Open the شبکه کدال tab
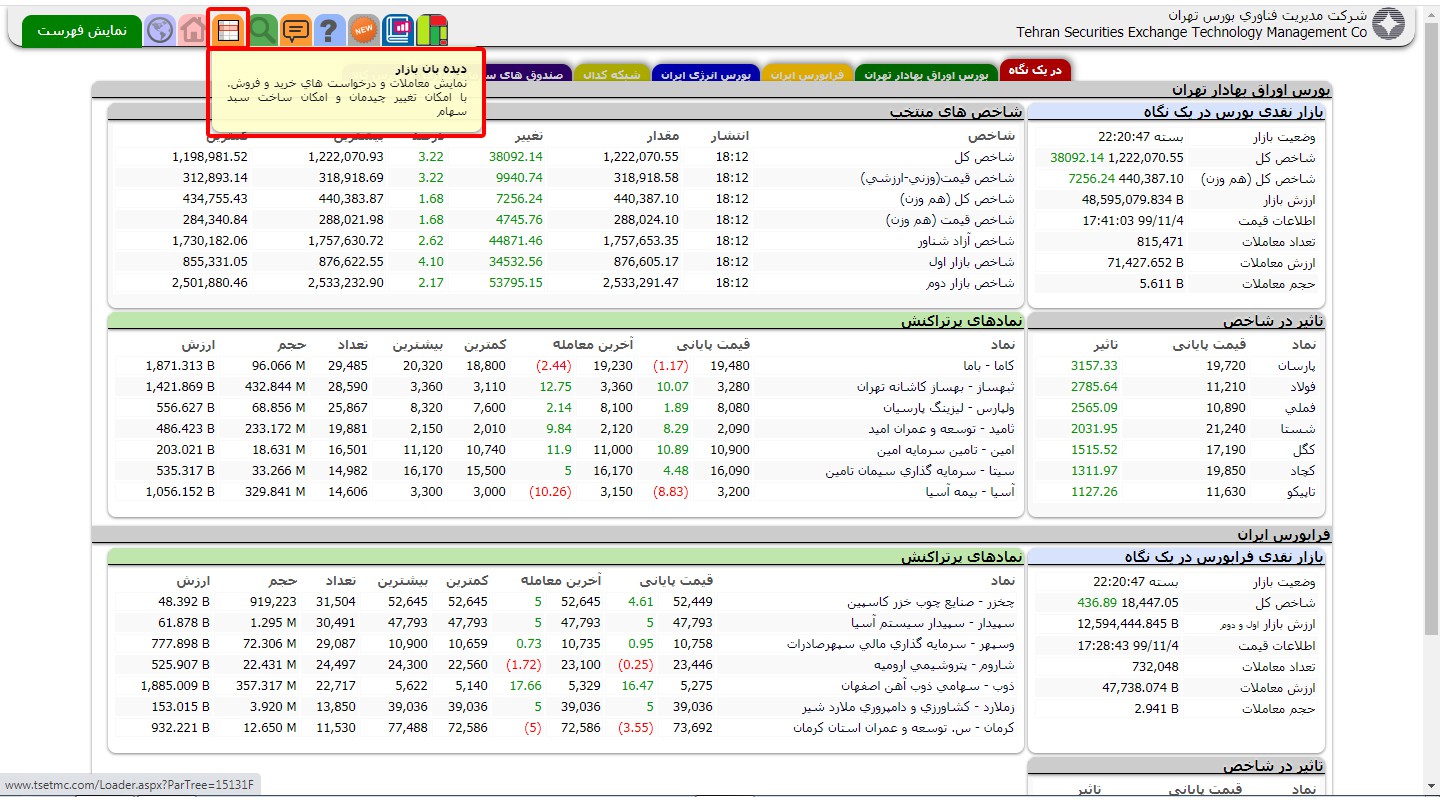This screenshot has height=800, width=1440. pos(610,74)
